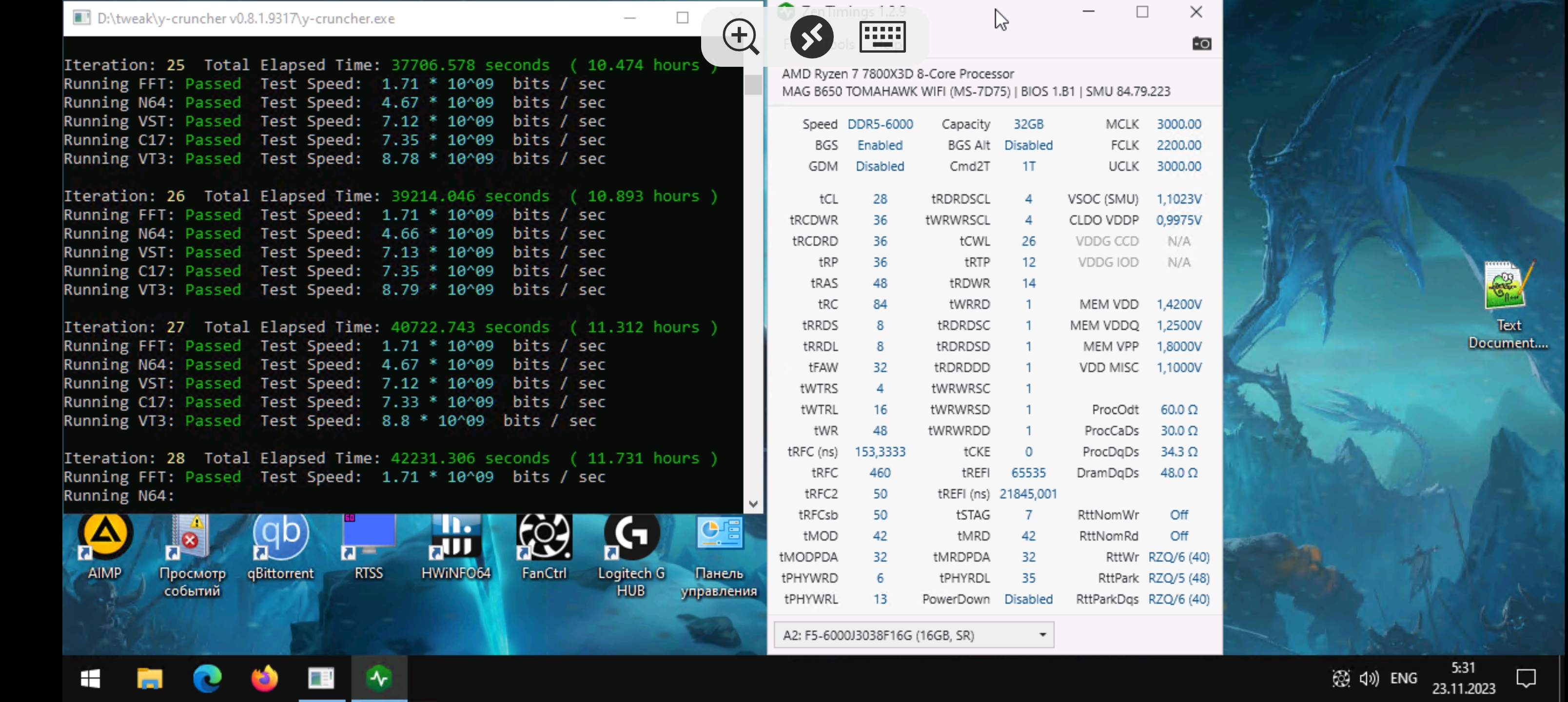Show the on-screen keyboard icon
This screenshot has width=1568, height=702.
[882, 37]
